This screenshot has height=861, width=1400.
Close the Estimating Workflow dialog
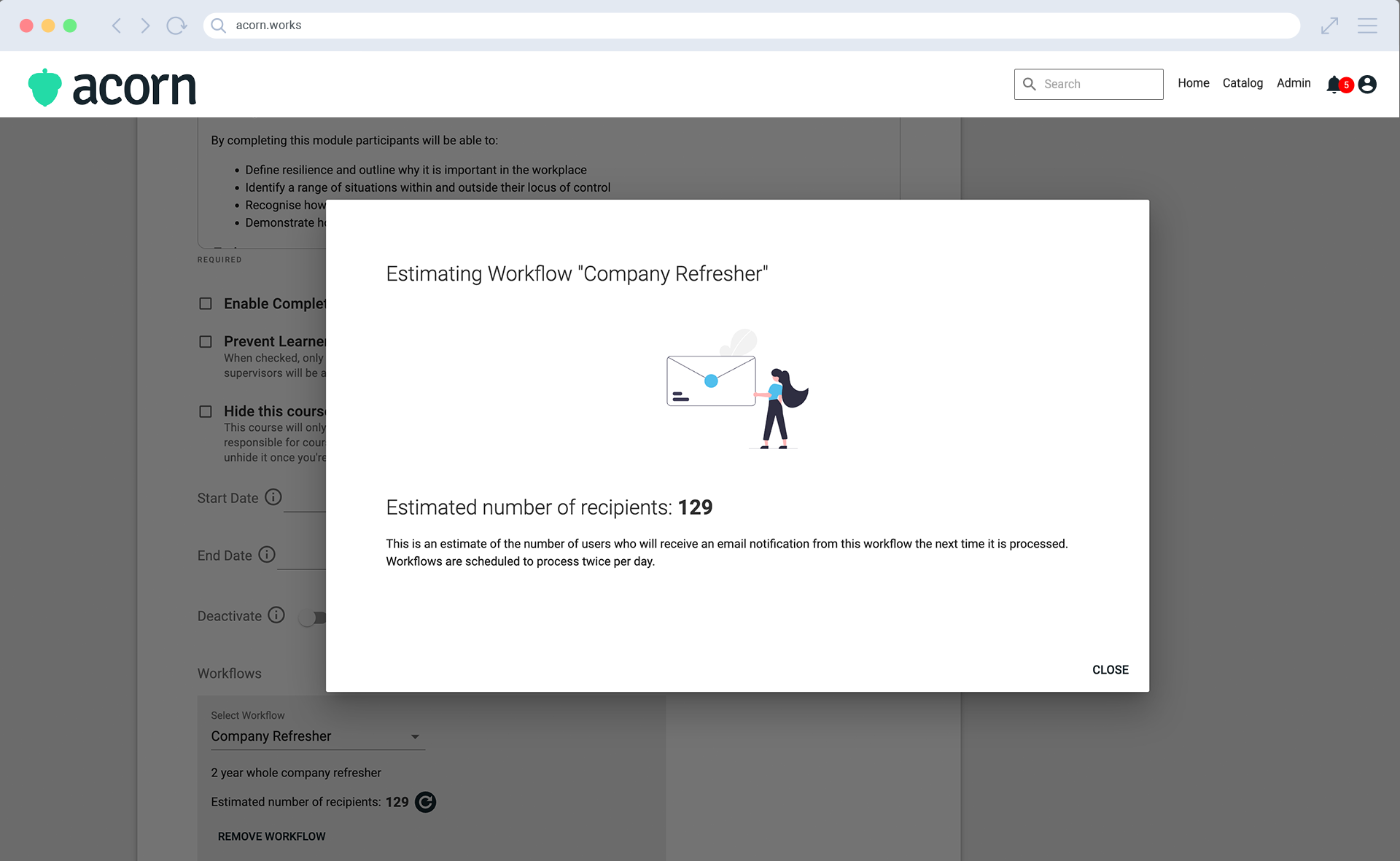pyautogui.click(x=1110, y=669)
